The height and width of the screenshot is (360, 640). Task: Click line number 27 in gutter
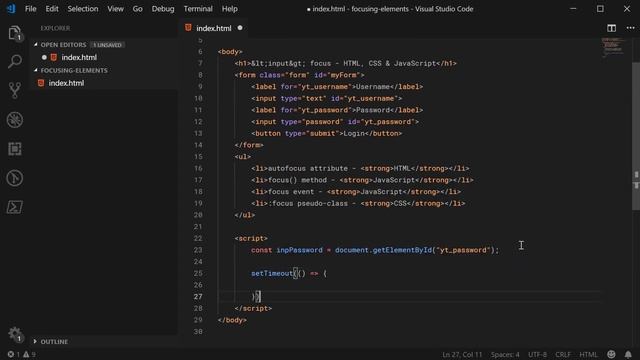coord(198,297)
